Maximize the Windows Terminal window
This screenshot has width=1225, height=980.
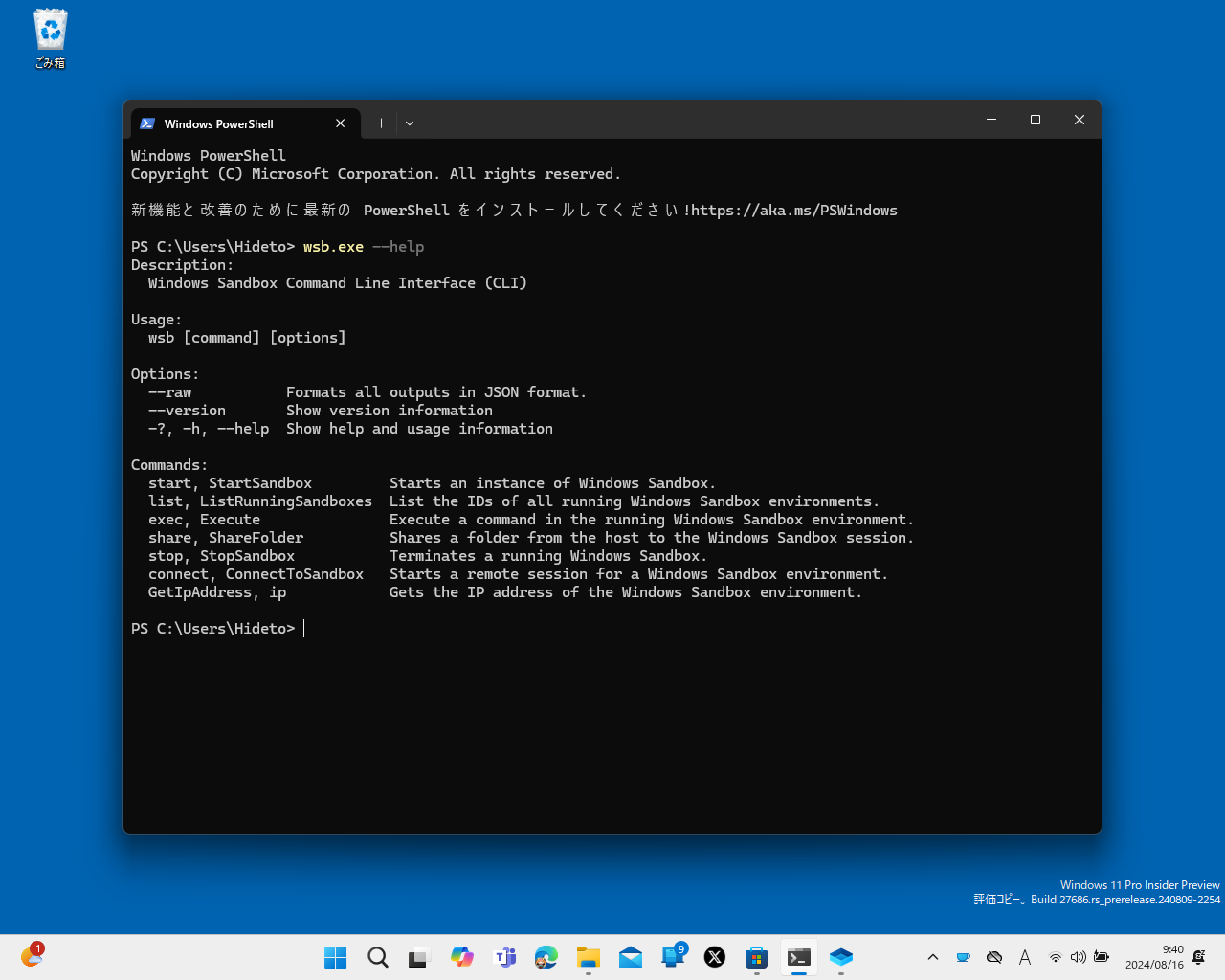1036,120
